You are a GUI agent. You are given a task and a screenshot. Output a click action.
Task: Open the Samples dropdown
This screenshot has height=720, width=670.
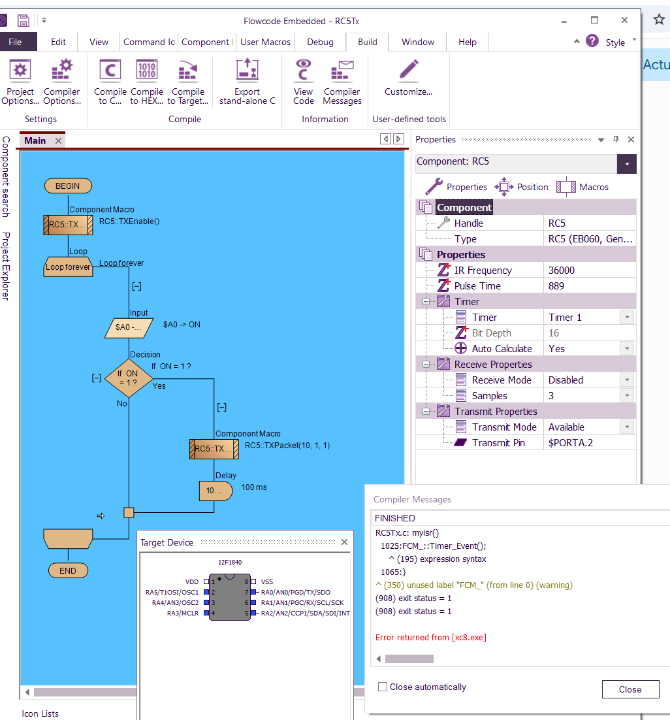tap(627, 395)
